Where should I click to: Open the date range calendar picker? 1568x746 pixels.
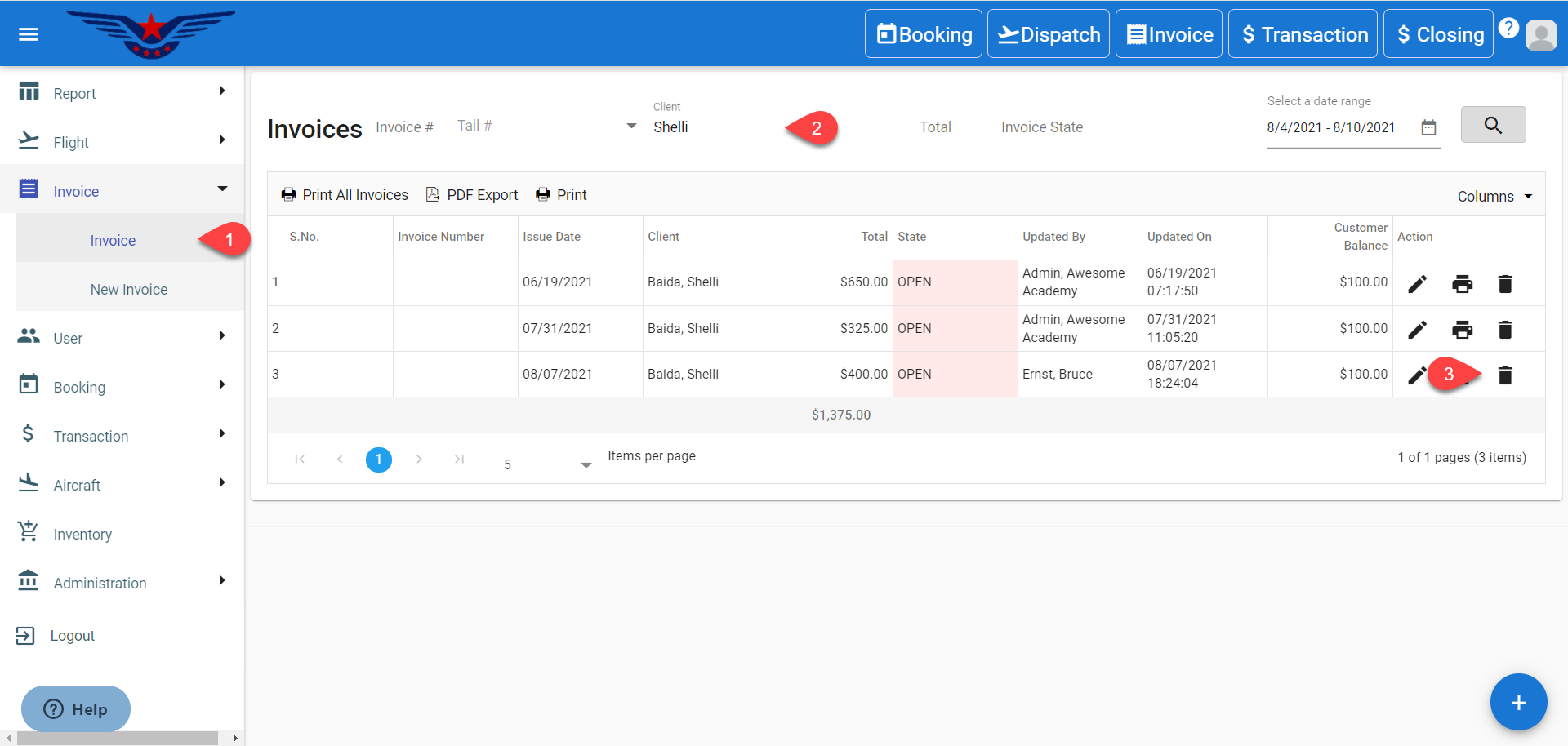[x=1428, y=127]
